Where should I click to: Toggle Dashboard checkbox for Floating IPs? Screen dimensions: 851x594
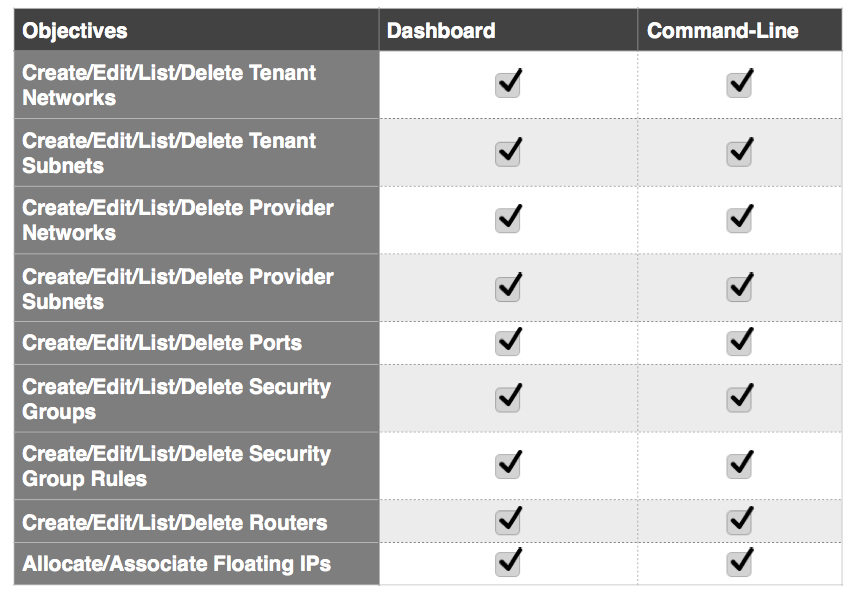click(508, 563)
